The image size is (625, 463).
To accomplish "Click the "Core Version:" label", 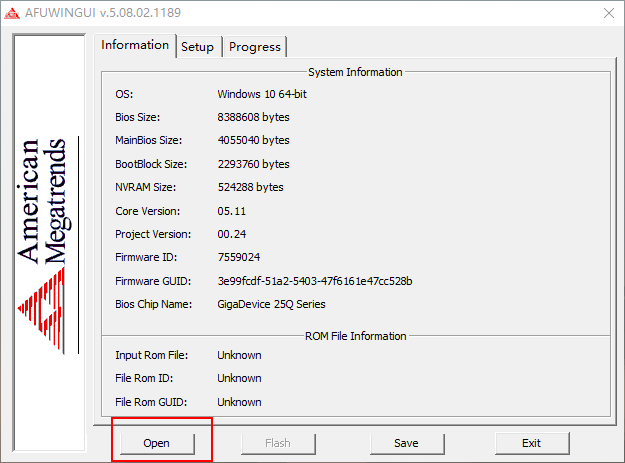I will [x=147, y=211].
